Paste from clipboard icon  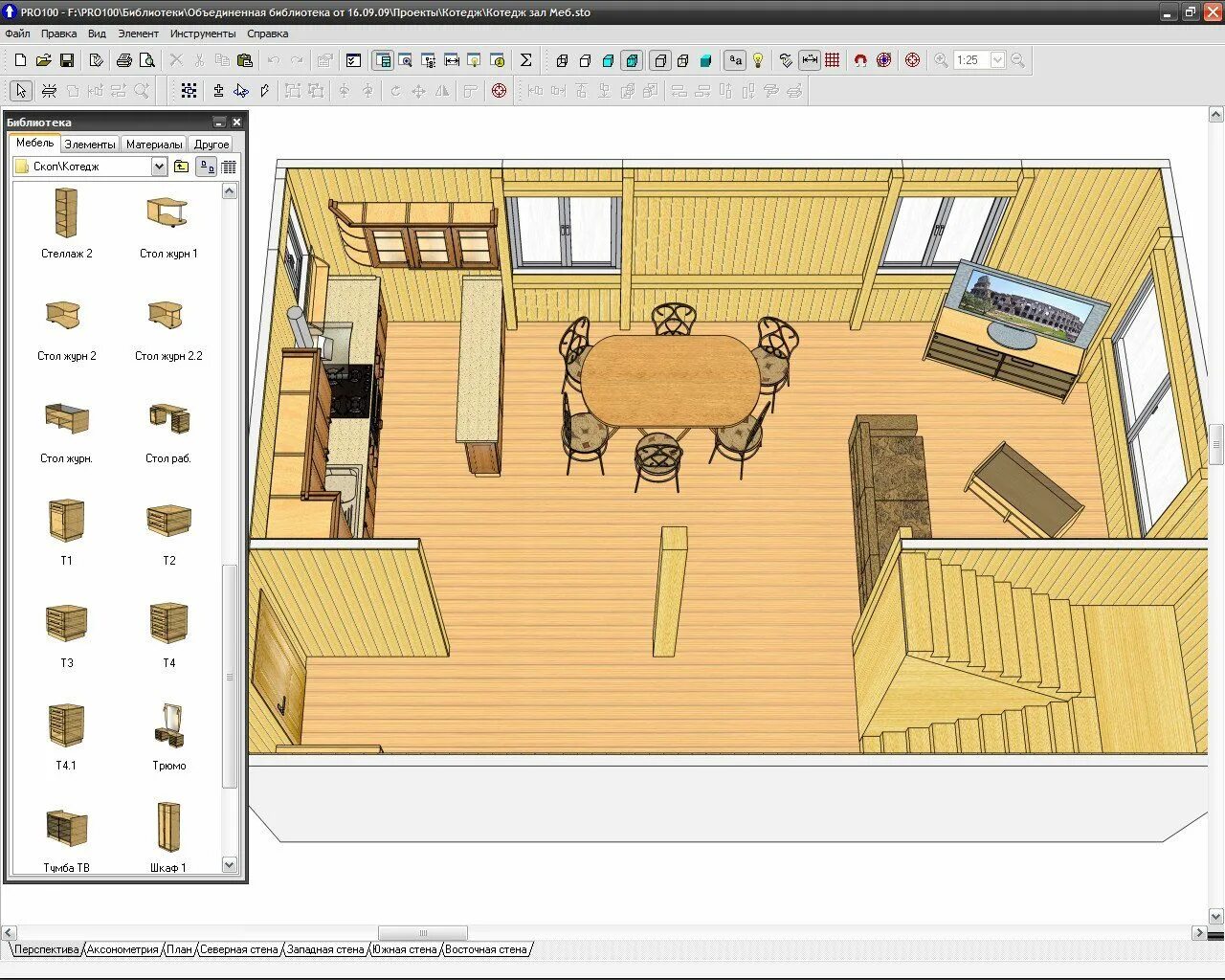coord(245,60)
